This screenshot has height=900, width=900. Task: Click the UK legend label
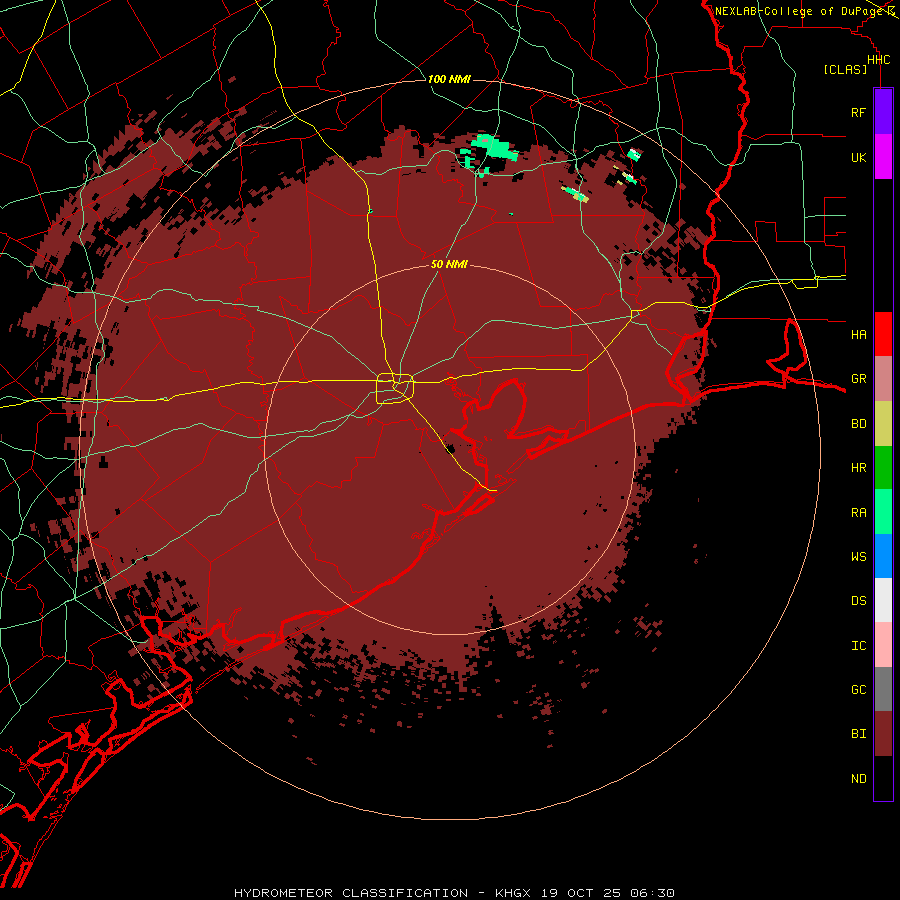tap(858, 157)
